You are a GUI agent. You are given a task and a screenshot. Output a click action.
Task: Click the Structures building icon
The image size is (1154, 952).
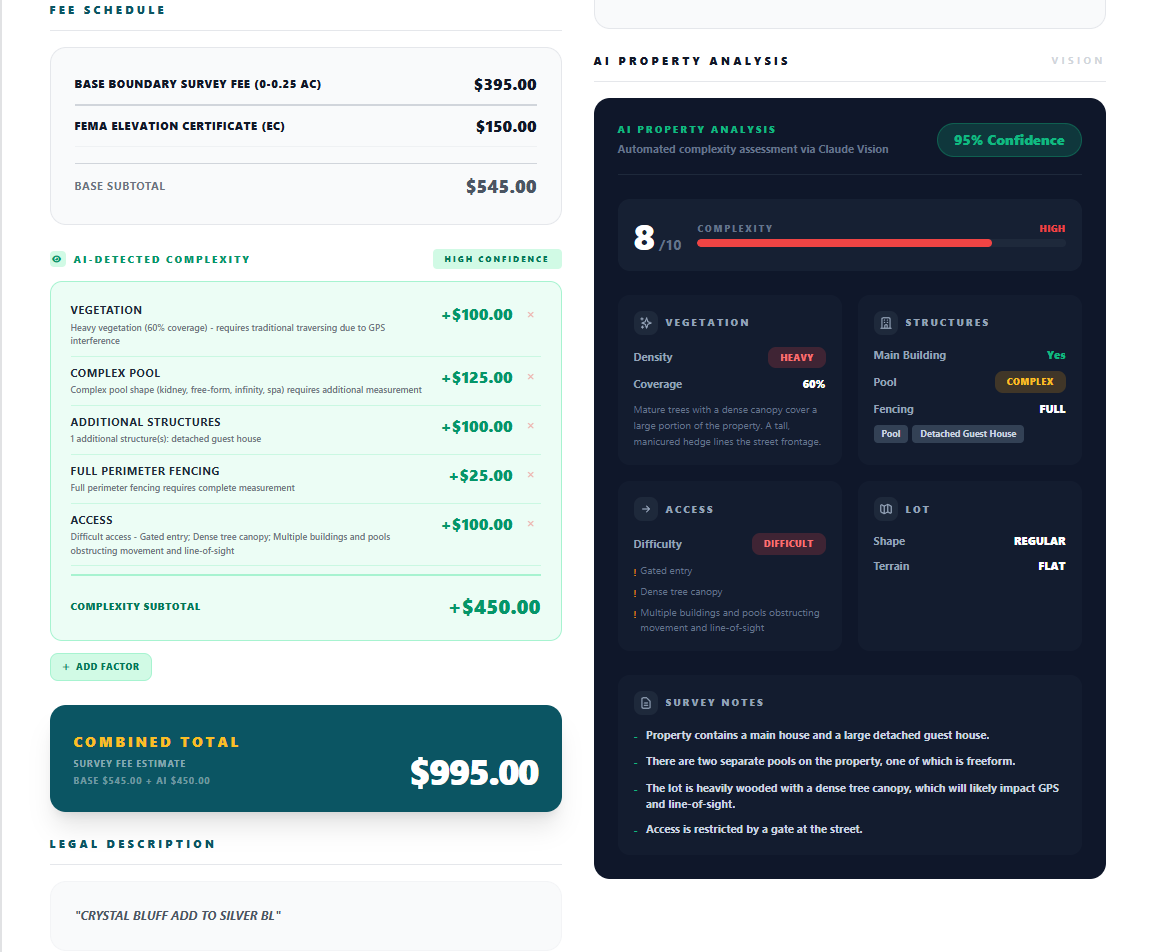coord(885,322)
